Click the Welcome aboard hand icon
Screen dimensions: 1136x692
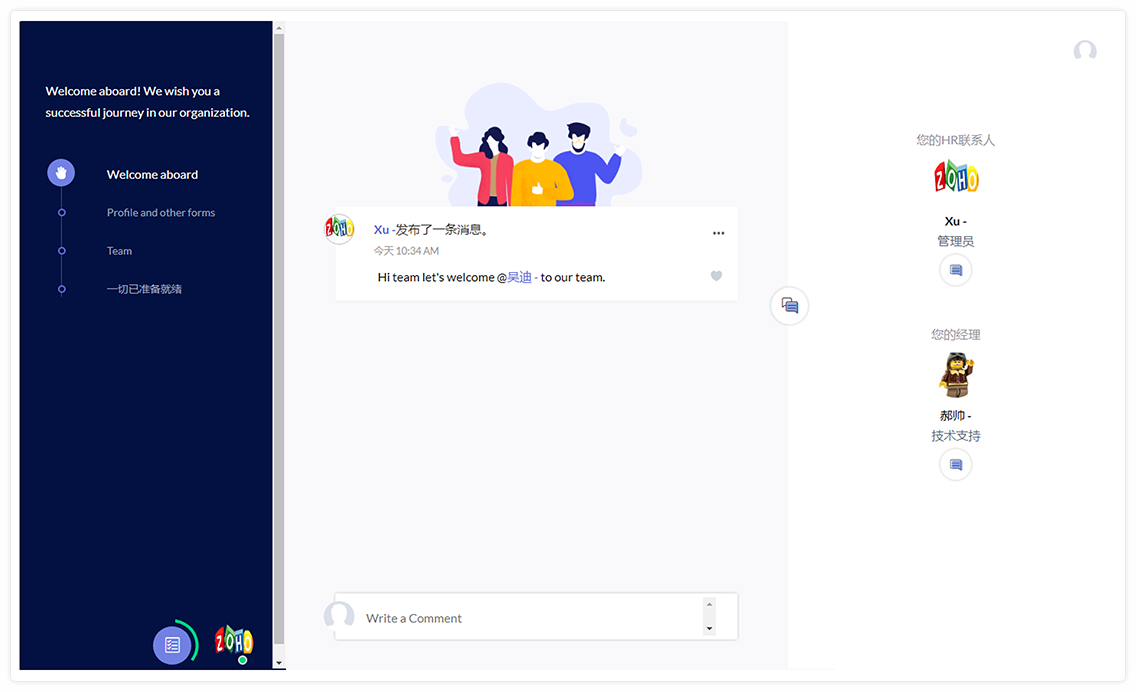(x=61, y=173)
